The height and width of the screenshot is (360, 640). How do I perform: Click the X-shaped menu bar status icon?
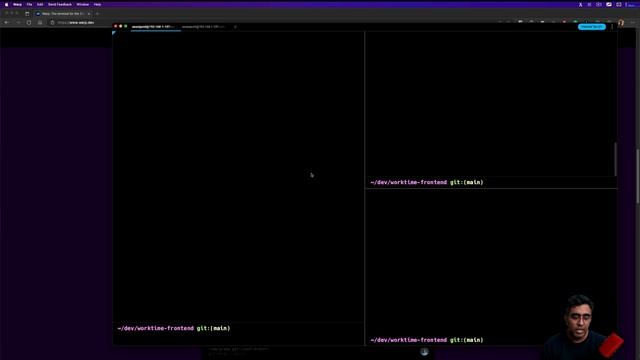click(x=580, y=4)
